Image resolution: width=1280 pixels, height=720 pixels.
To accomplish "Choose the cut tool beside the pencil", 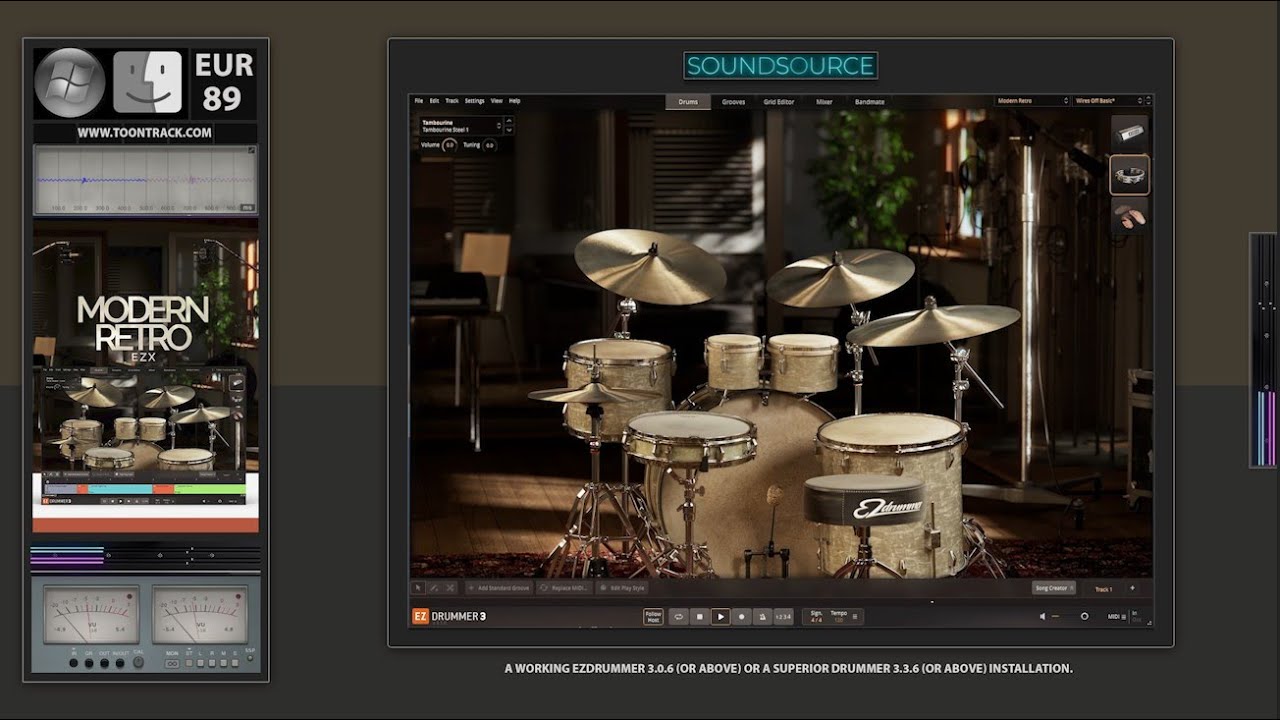I will tap(450, 588).
